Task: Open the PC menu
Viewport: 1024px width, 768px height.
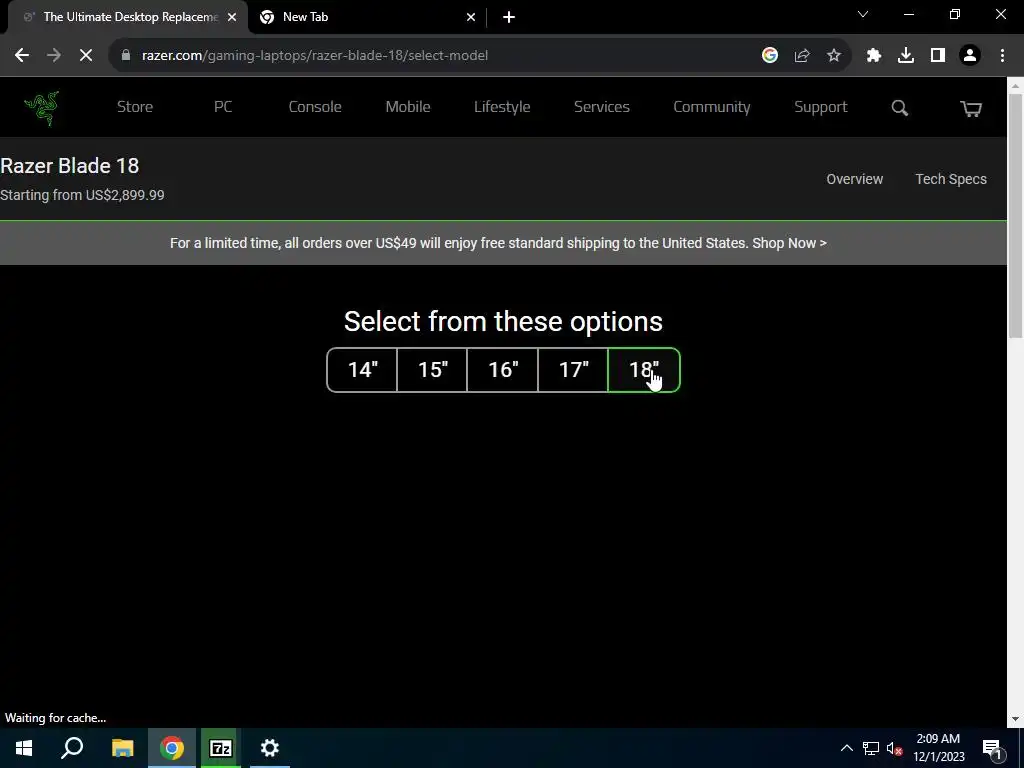Action: [223, 107]
